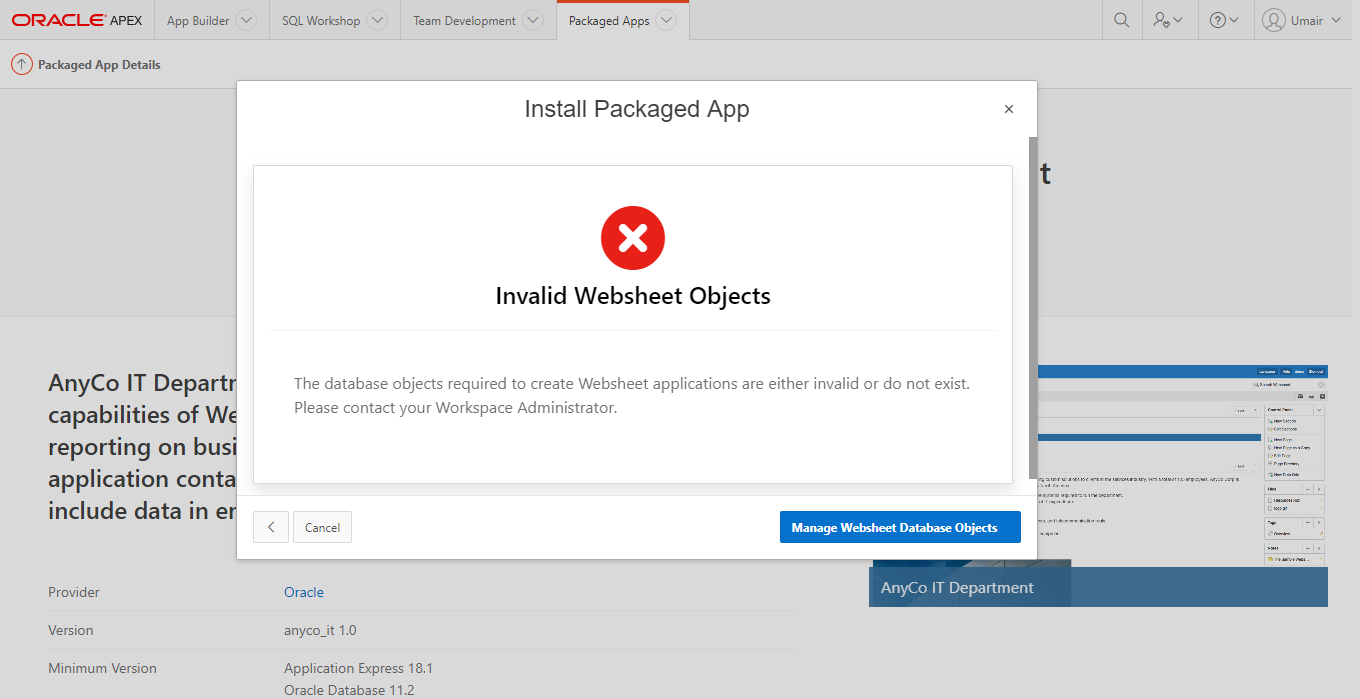Open the search magnifier icon
The width and height of the screenshot is (1360, 699).
[1122, 20]
